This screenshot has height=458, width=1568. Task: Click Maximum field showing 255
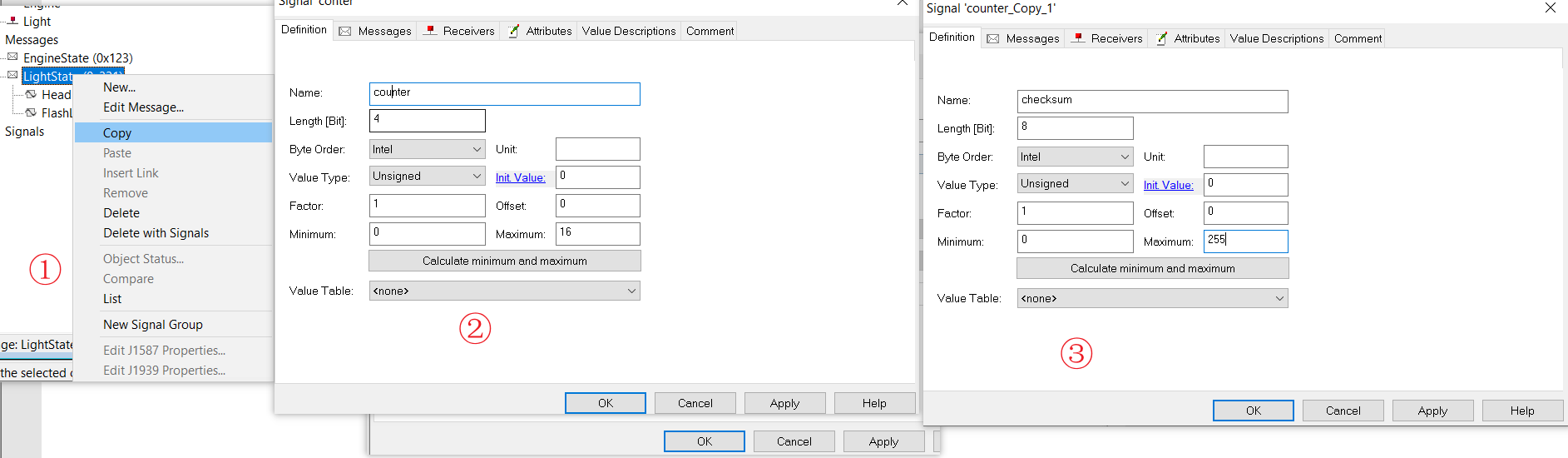(x=1246, y=241)
